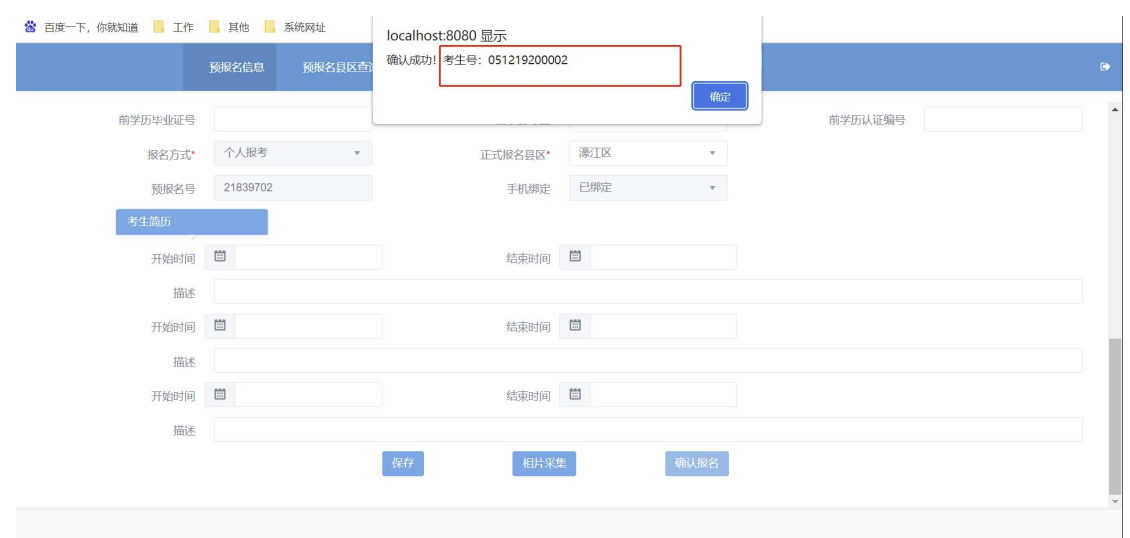Switch to the 预报名信息 tab
This screenshot has height=538, width=1130.
(229, 67)
